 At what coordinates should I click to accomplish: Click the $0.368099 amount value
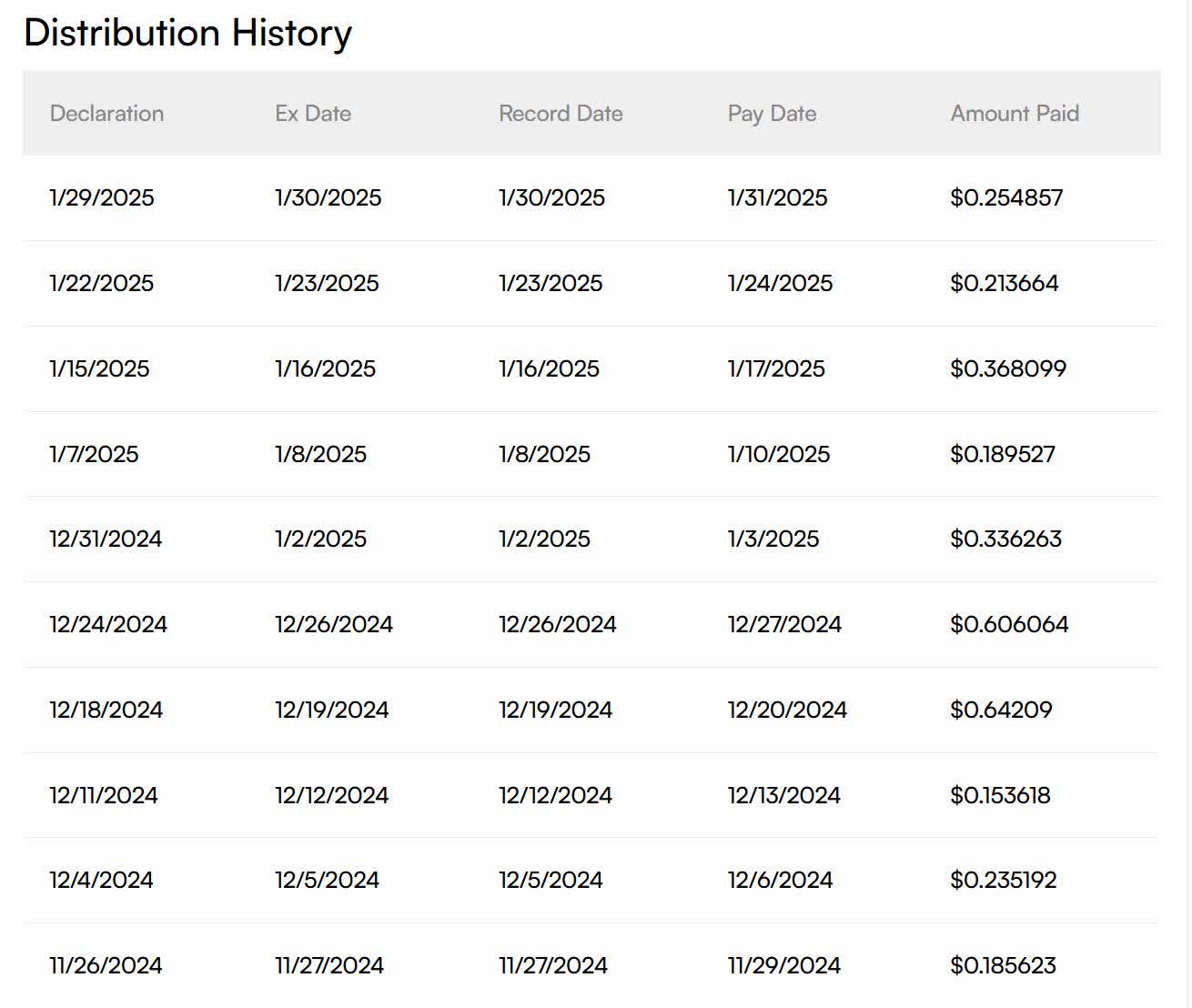click(x=1008, y=368)
